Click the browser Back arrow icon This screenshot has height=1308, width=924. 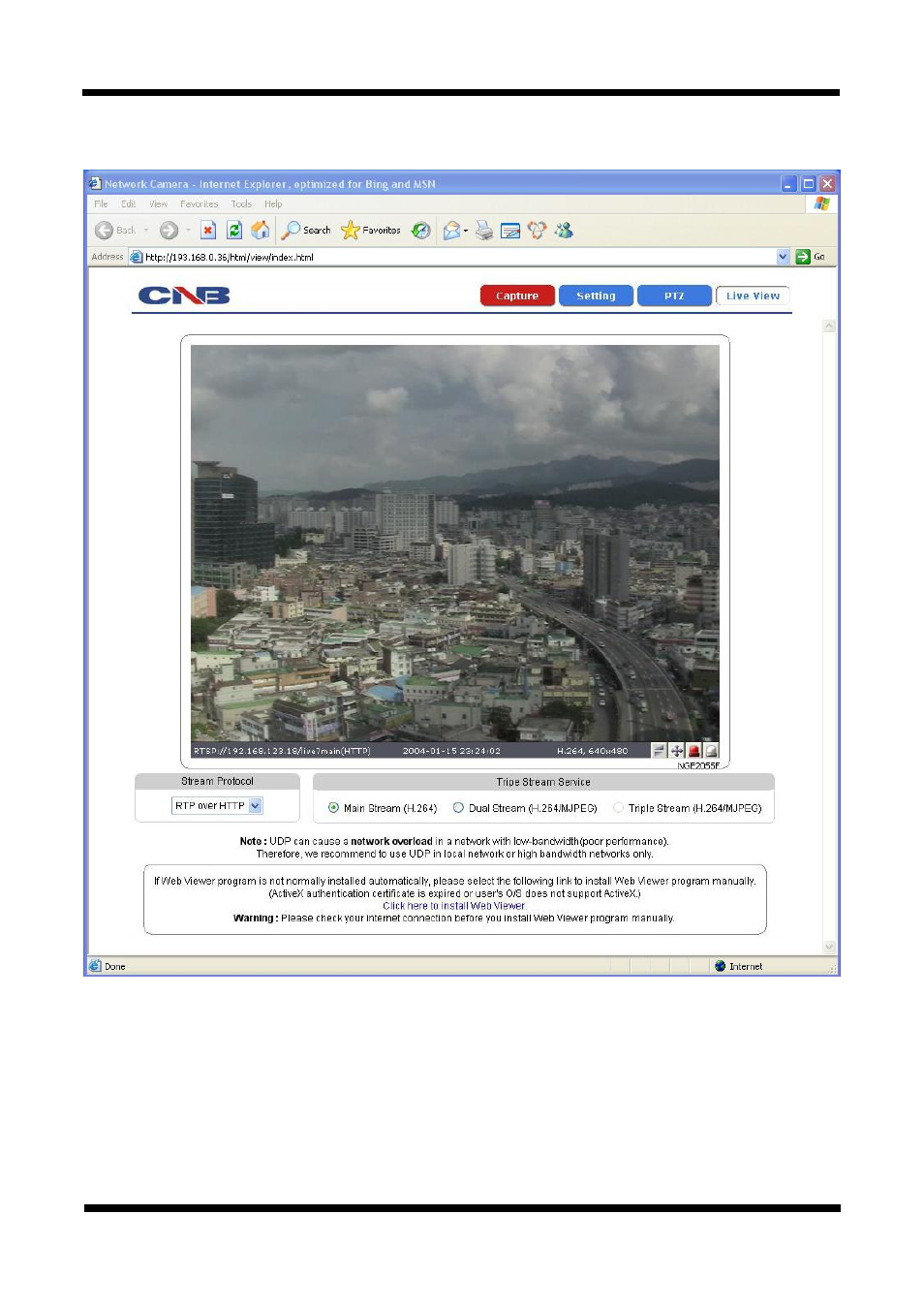(x=104, y=230)
